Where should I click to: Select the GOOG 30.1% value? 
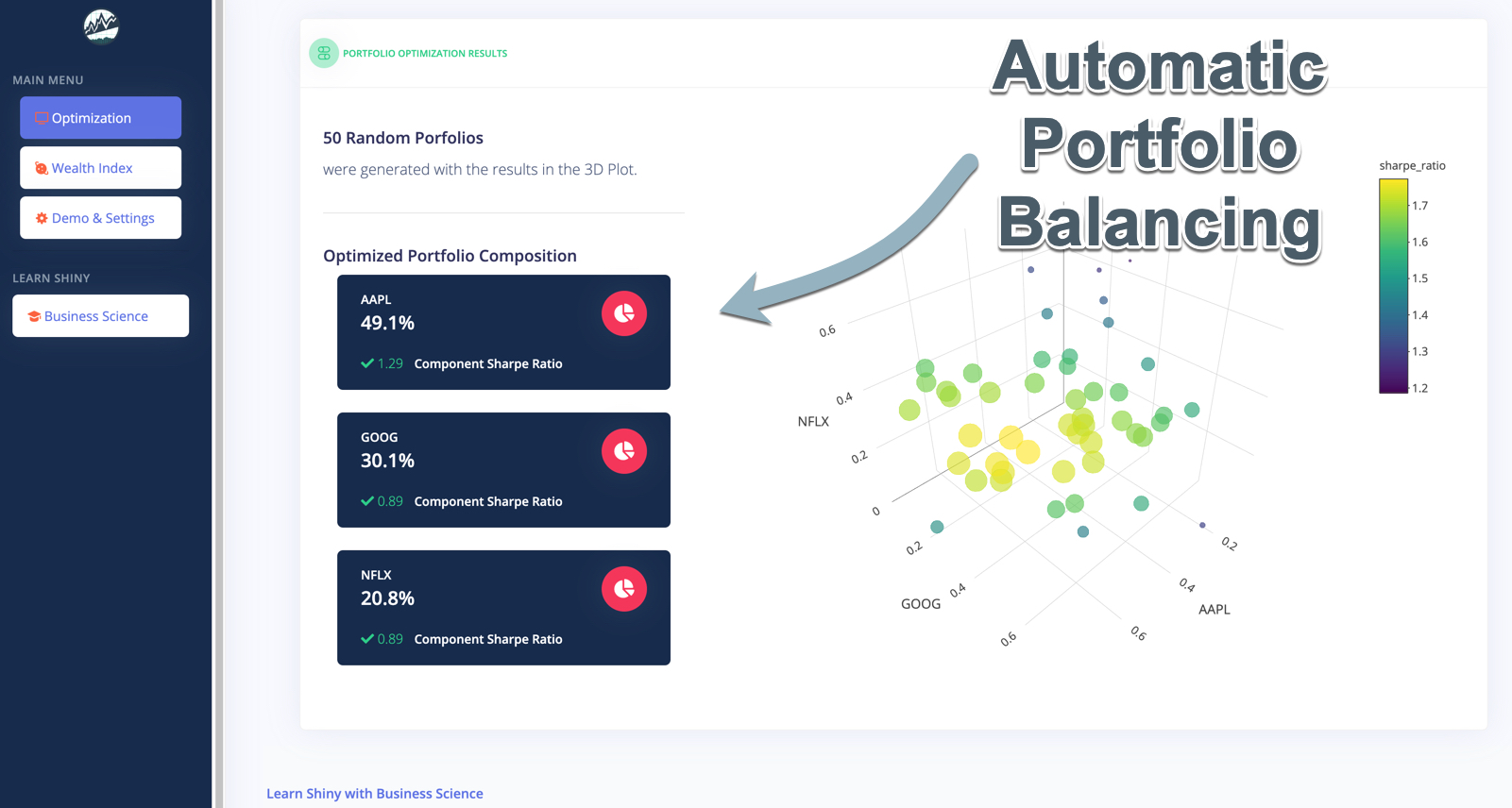387,461
